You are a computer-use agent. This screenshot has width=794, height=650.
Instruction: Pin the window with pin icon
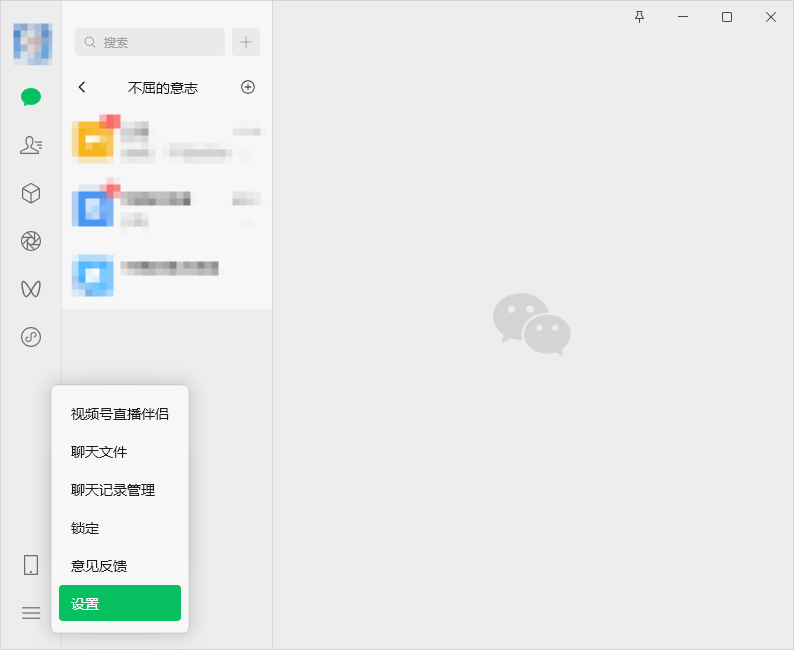[x=640, y=17]
